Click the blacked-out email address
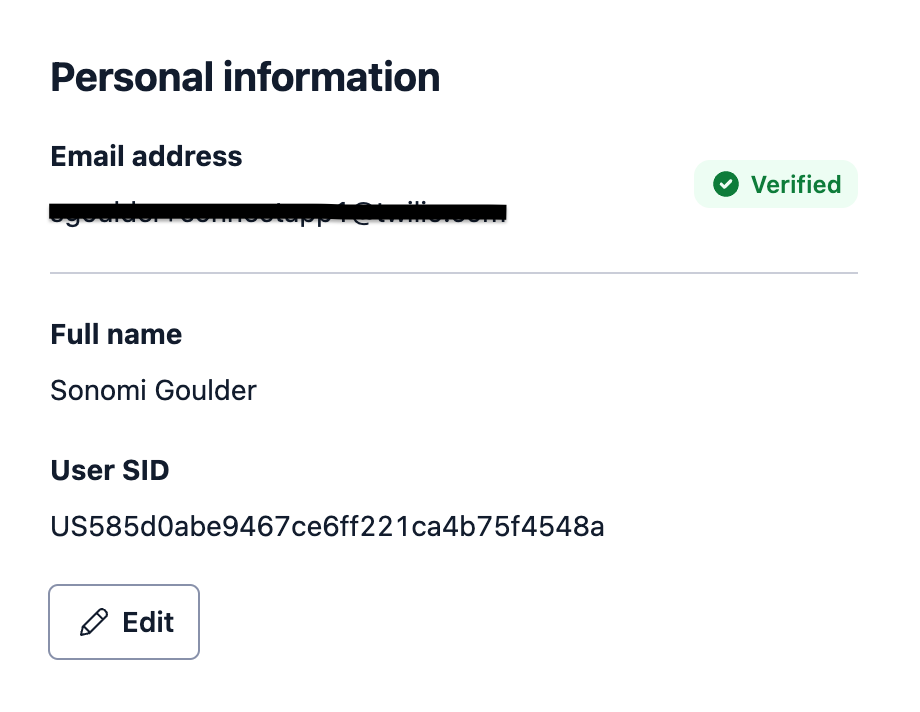Viewport: 920px width, 712px height. coord(278,212)
